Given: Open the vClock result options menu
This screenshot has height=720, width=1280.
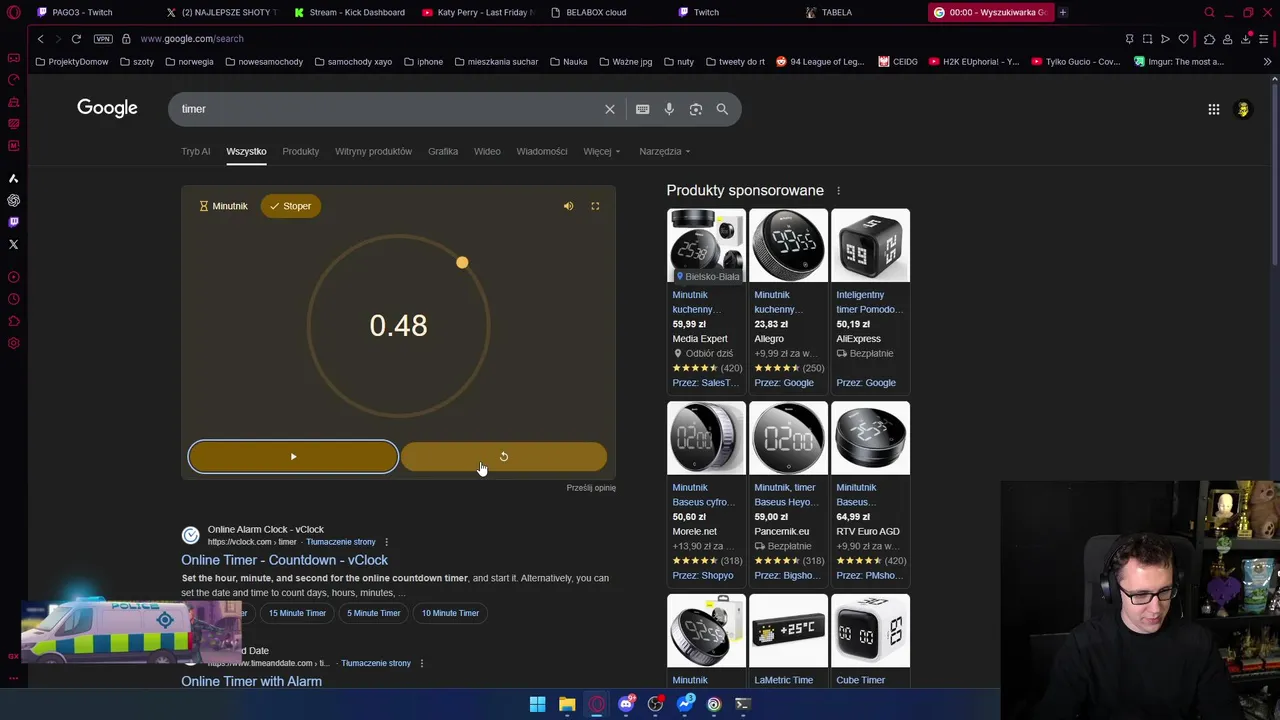Looking at the screenshot, I should [386, 542].
